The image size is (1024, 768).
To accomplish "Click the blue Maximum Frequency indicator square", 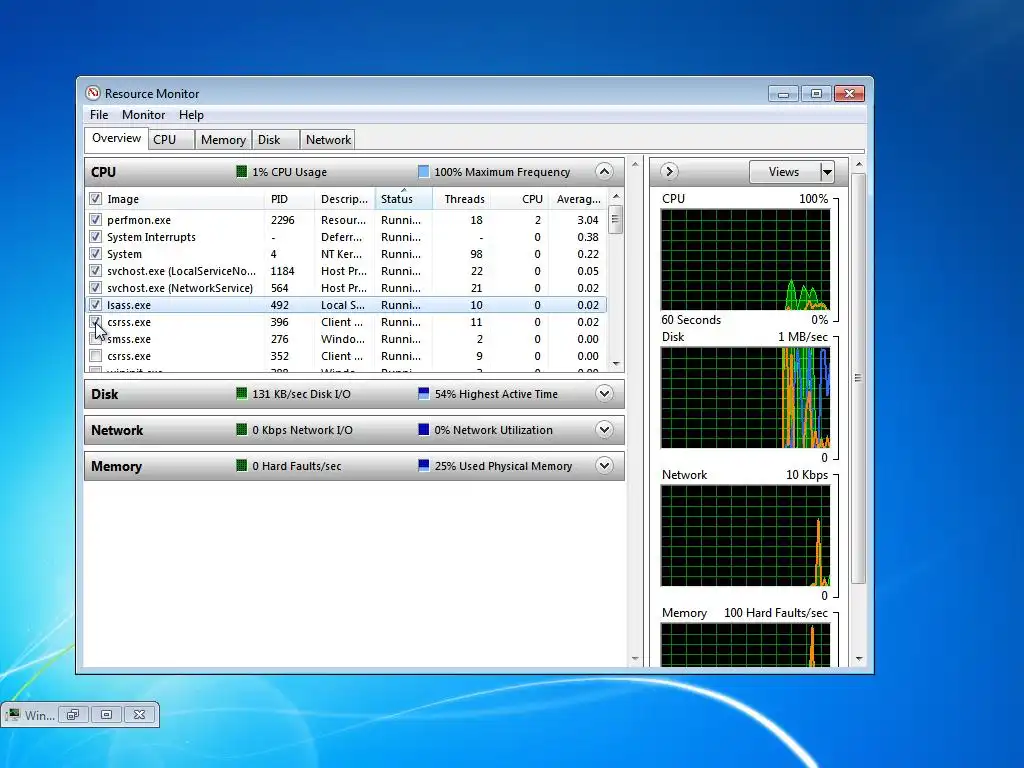I will [x=423, y=172].
